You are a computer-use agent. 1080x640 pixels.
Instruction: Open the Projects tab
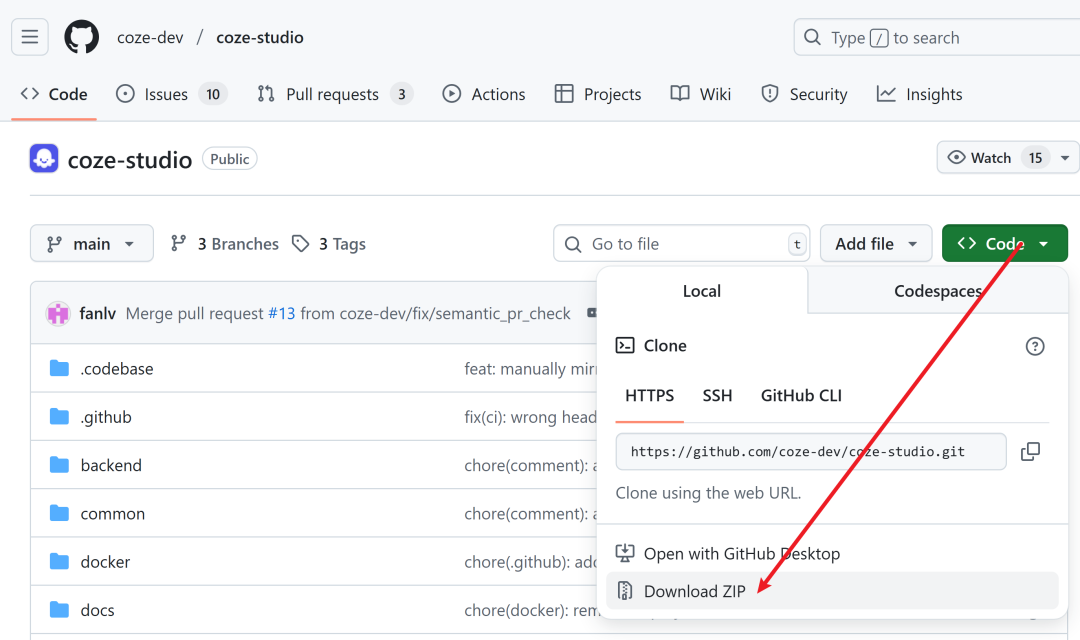pos(598,94)
